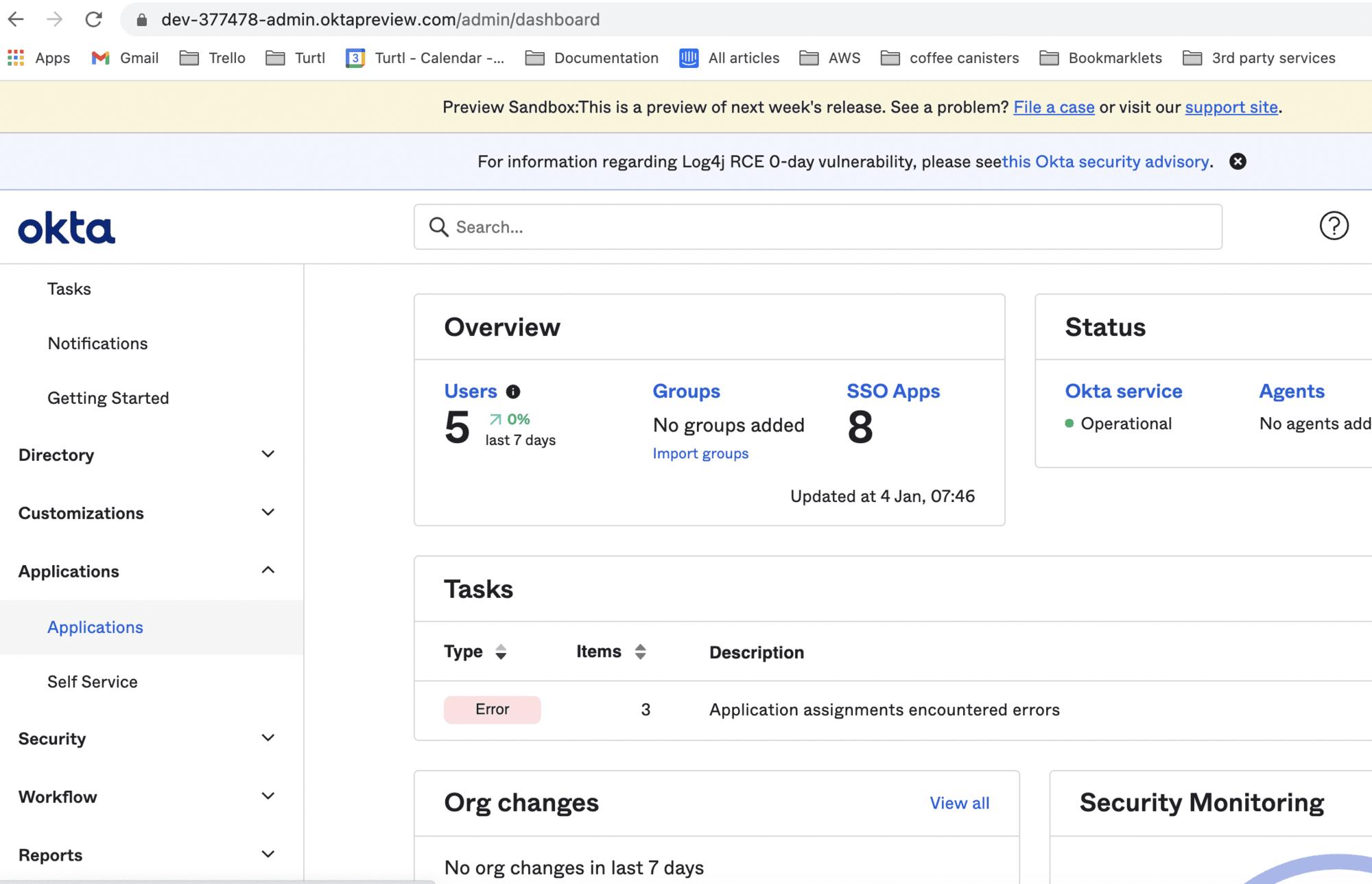Click the Users info icon
Viewport: 1372px width, 884px height.
coord(513,392)
